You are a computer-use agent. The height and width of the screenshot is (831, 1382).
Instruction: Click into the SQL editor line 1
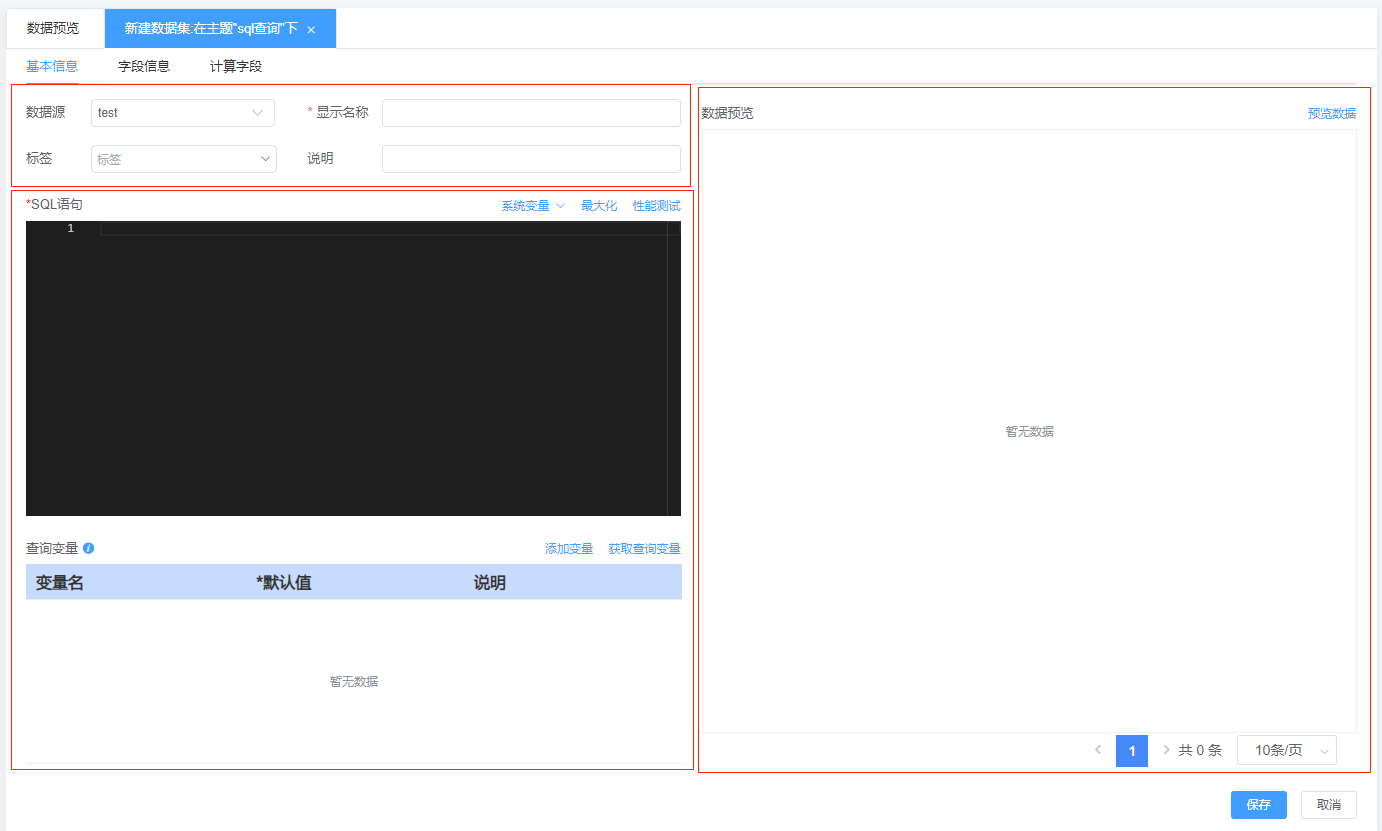384,229
